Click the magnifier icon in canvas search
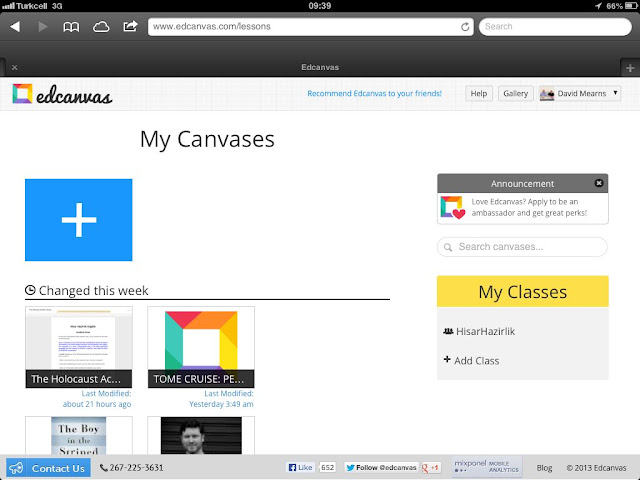This screenshot has height=480, width=640. [x=448, y=247]
